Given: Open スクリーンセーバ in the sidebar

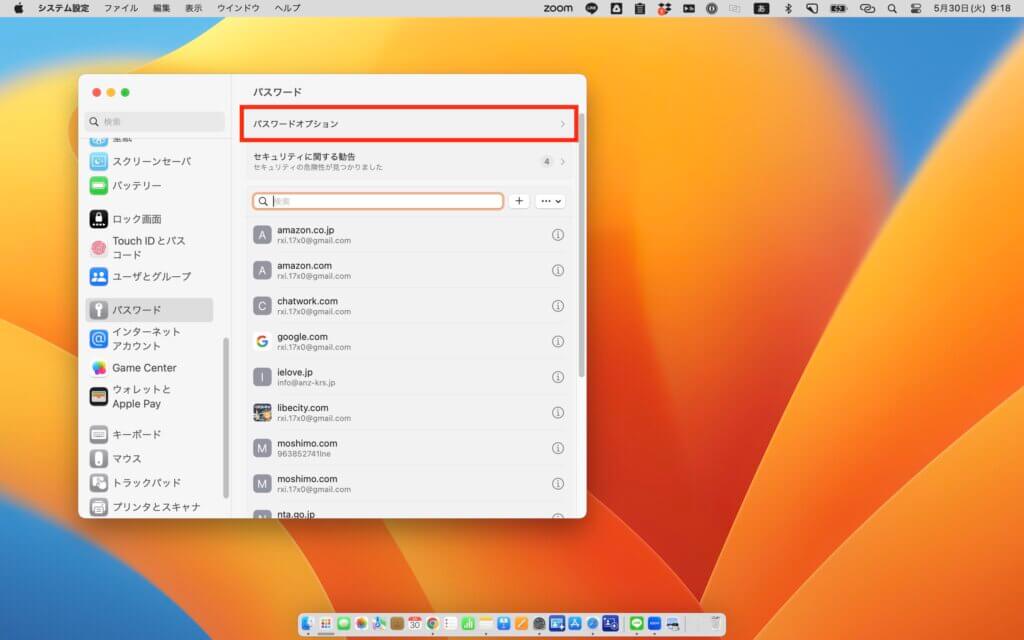Looking at the screenshot, I should (152, 161).
